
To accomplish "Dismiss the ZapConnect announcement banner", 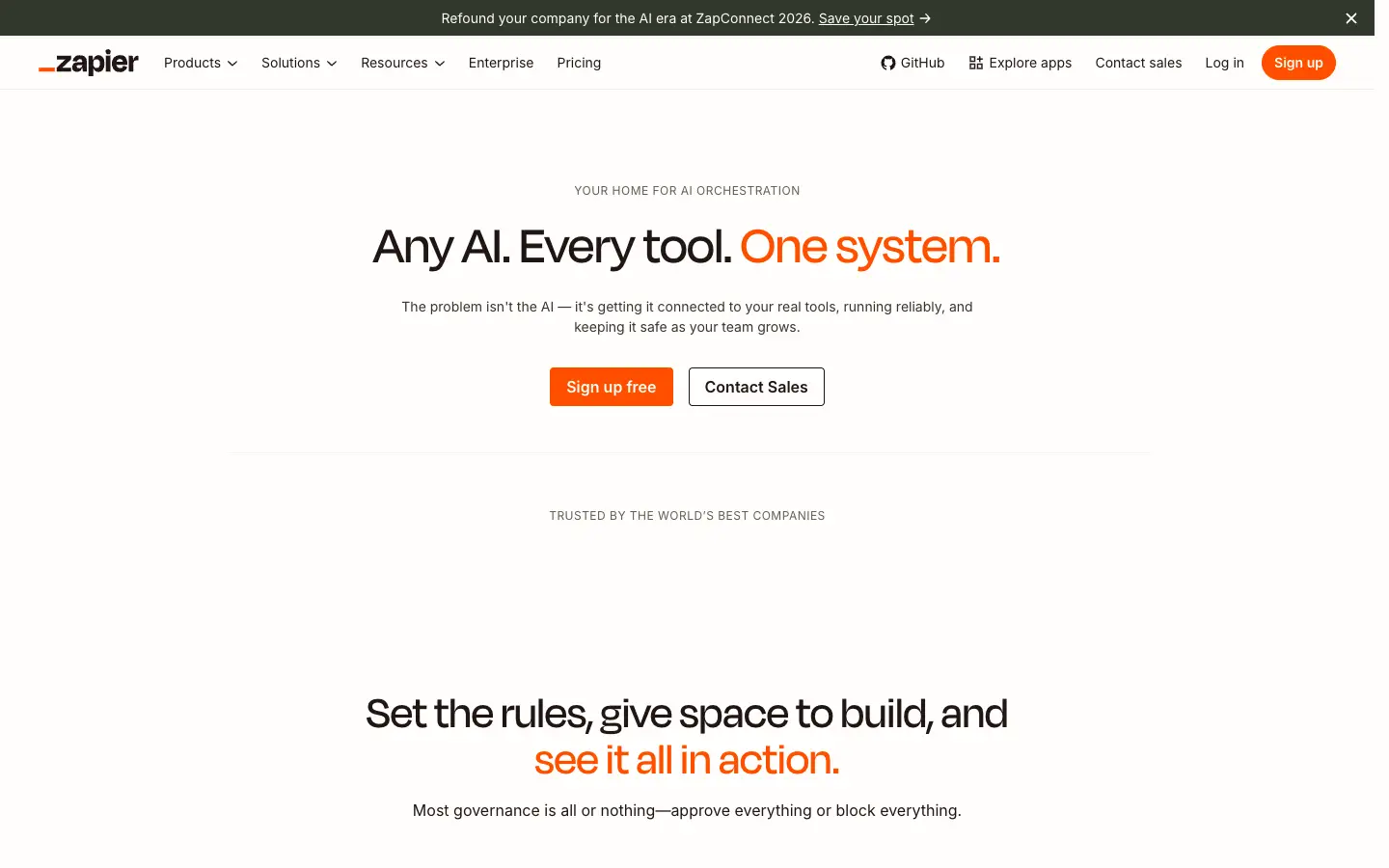I will click(1351, 18).
